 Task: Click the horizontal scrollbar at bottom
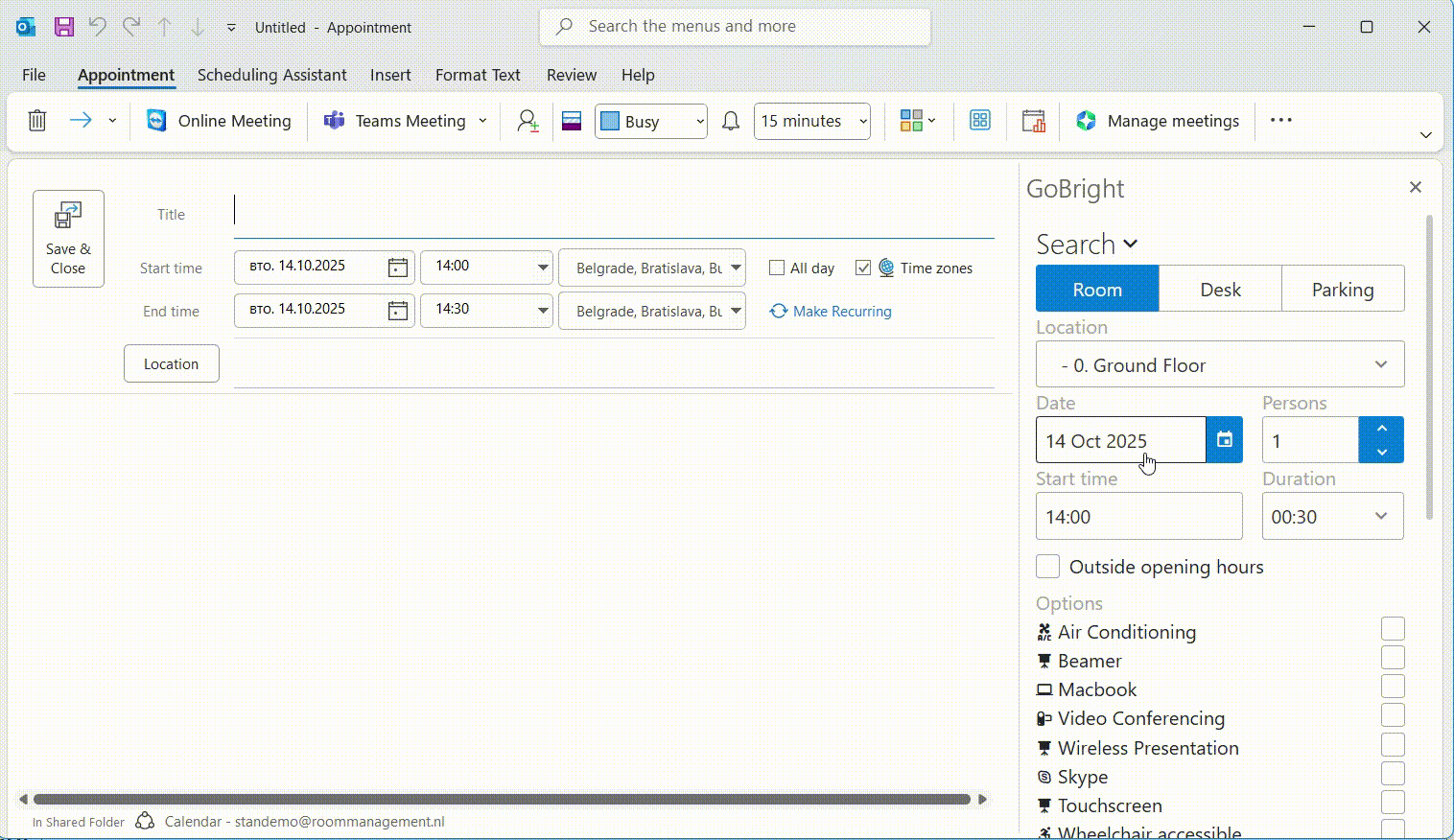pyautogui.click(x=502, y=799)
